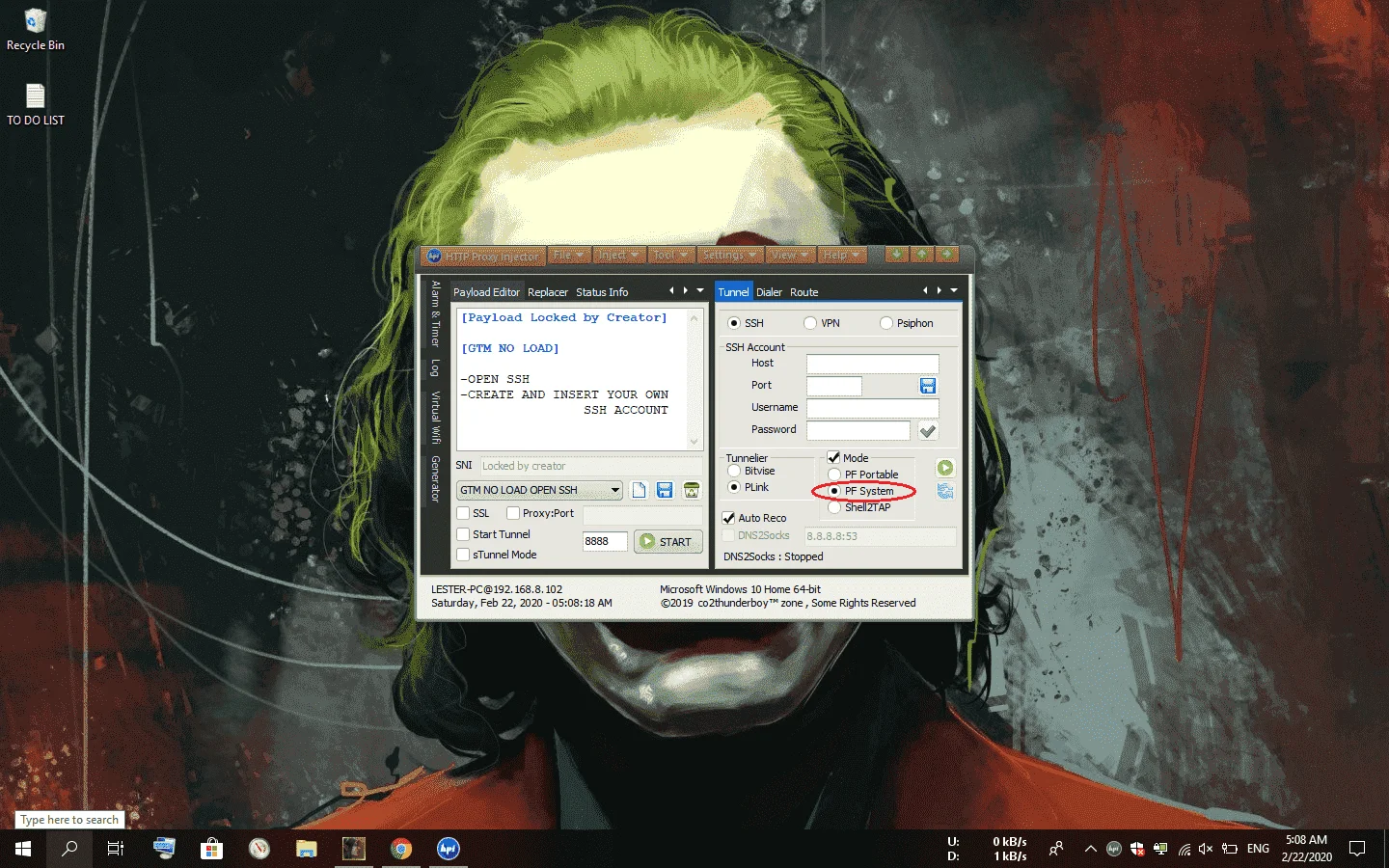
Task: Launch Google Chrome from taskbar
Action: point(401,849)
